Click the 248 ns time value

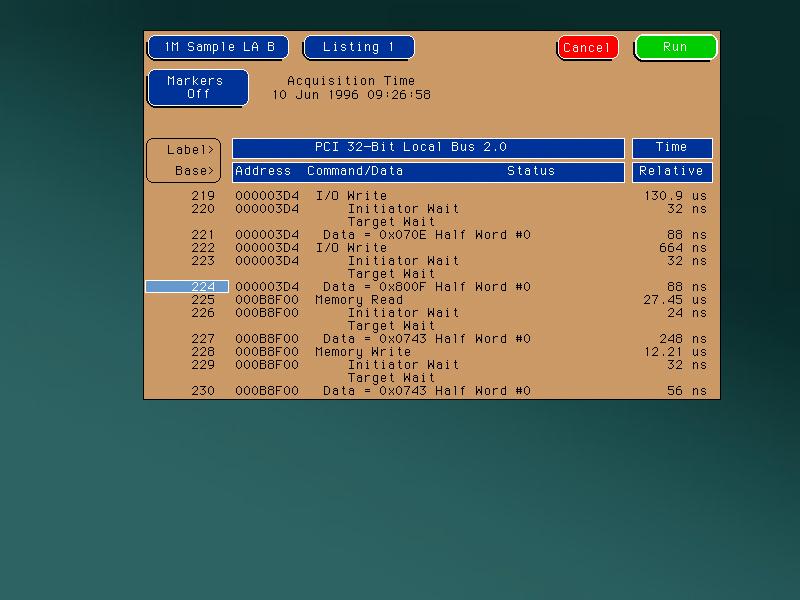coord(683,339)
